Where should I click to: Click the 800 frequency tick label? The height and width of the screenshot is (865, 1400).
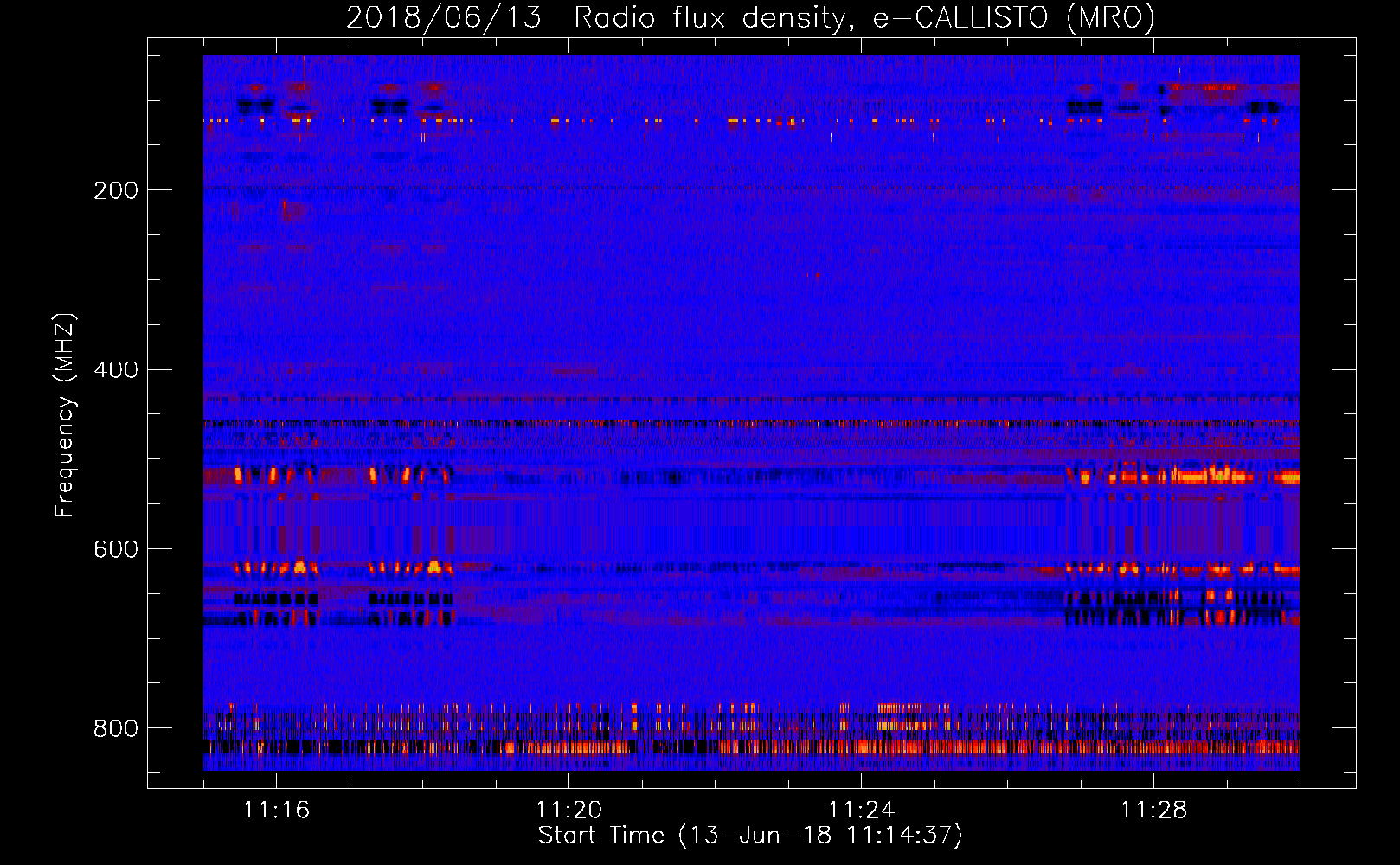pos(116,728)
